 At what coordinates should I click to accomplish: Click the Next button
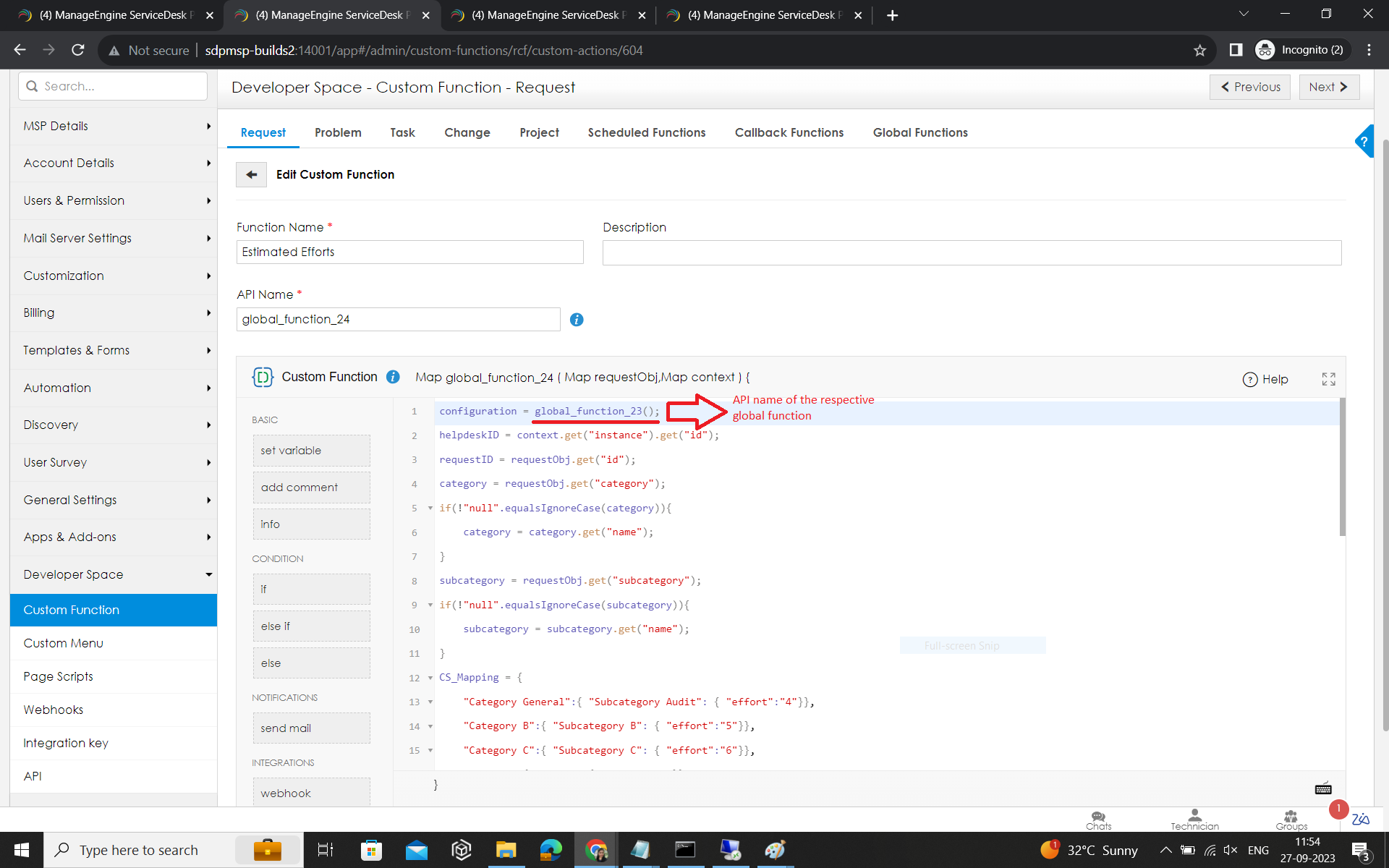coord(1328,87)
